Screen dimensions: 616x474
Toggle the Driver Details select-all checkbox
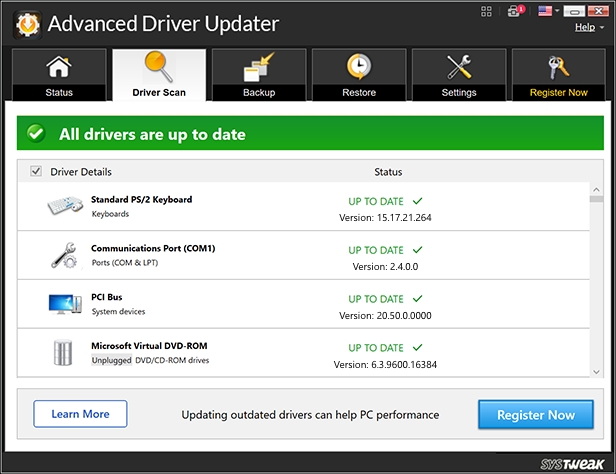tap(36, 171)
